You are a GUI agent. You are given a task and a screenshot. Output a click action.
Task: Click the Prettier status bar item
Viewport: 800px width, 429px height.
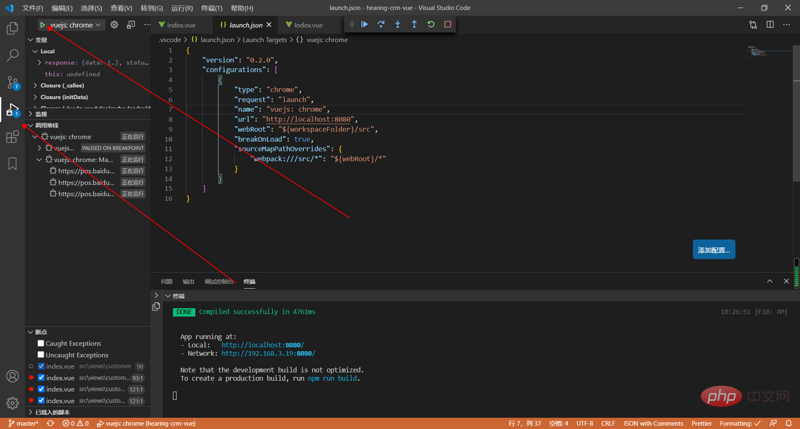tap(702, 423)
